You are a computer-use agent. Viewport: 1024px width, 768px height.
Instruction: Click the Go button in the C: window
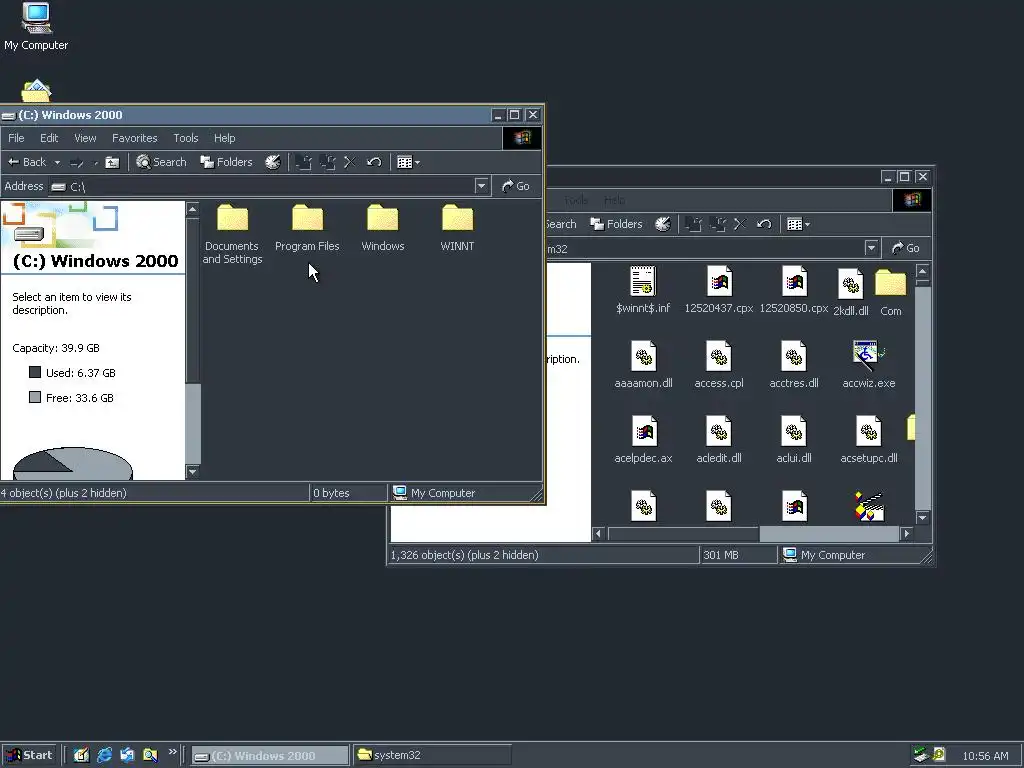tap(515, 186)
